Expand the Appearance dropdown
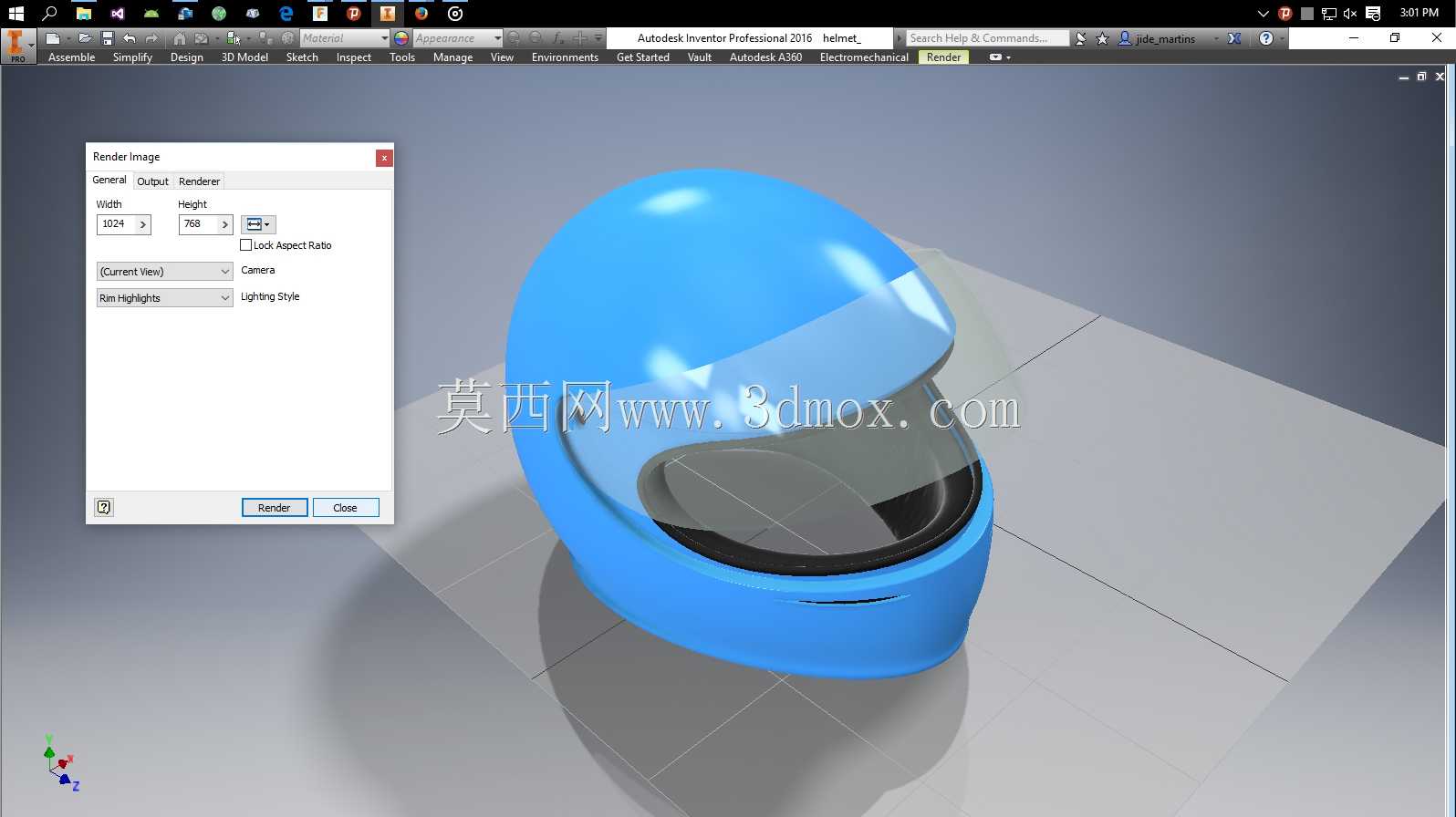Viewport: 1456px width, 817px height. pos(497,38)
